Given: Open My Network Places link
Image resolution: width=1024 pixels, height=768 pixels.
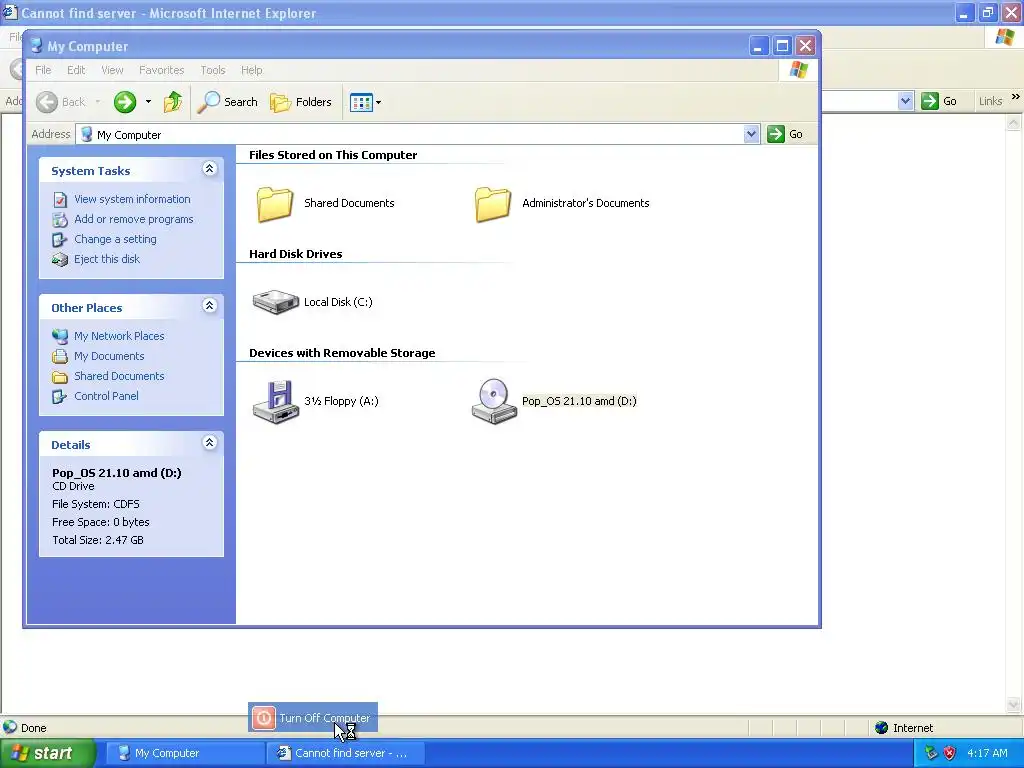Looking at the screenshot, I should [120, 336].
